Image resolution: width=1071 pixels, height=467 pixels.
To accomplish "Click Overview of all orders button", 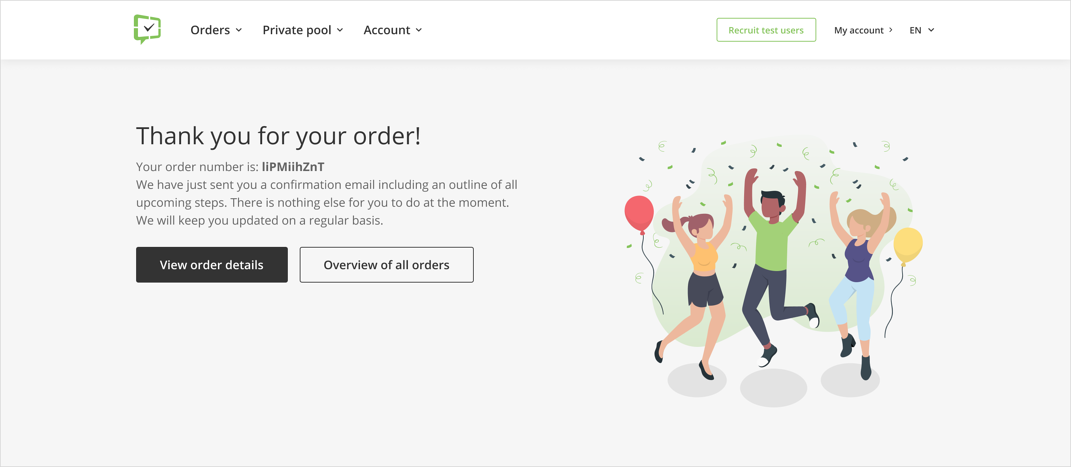I will coord(387,265).
